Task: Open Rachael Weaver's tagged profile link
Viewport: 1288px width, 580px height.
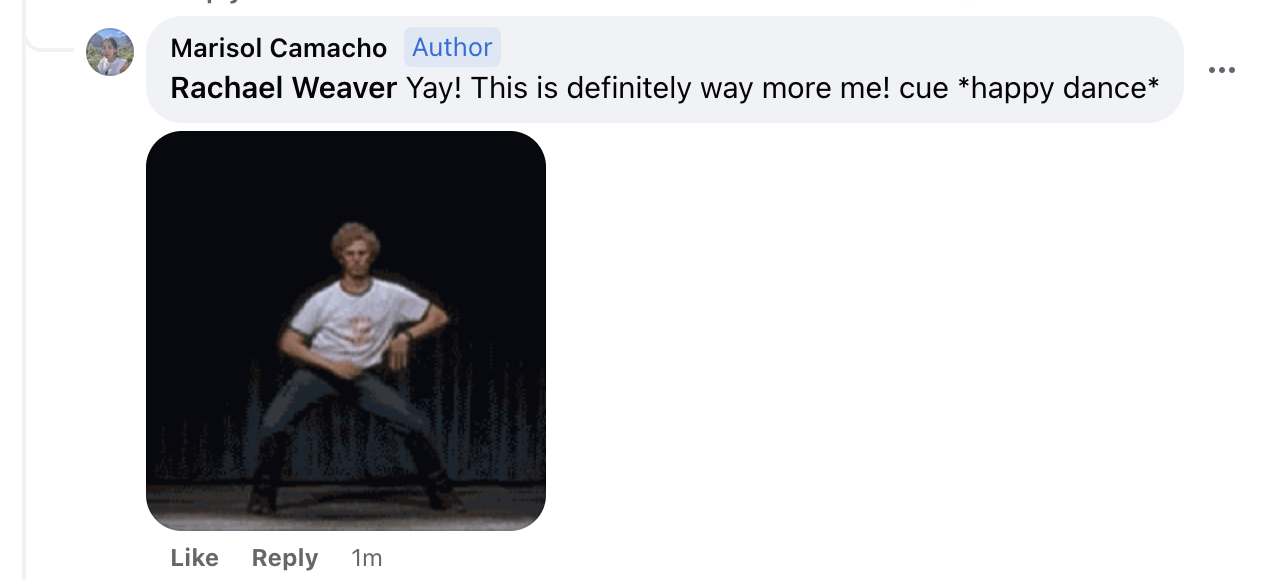Action: click(x=283, y=88)
